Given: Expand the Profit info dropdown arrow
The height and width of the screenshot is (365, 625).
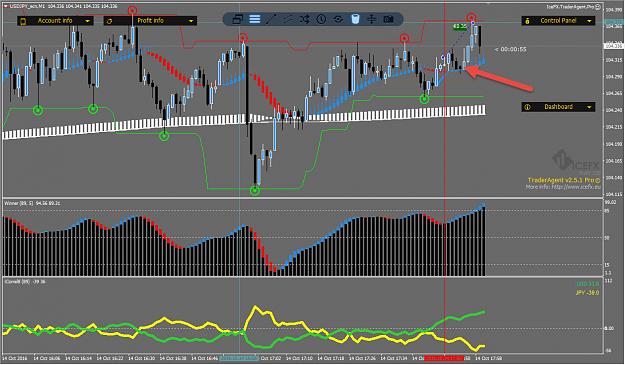Looking at the screenshot, I should [191, 21].
